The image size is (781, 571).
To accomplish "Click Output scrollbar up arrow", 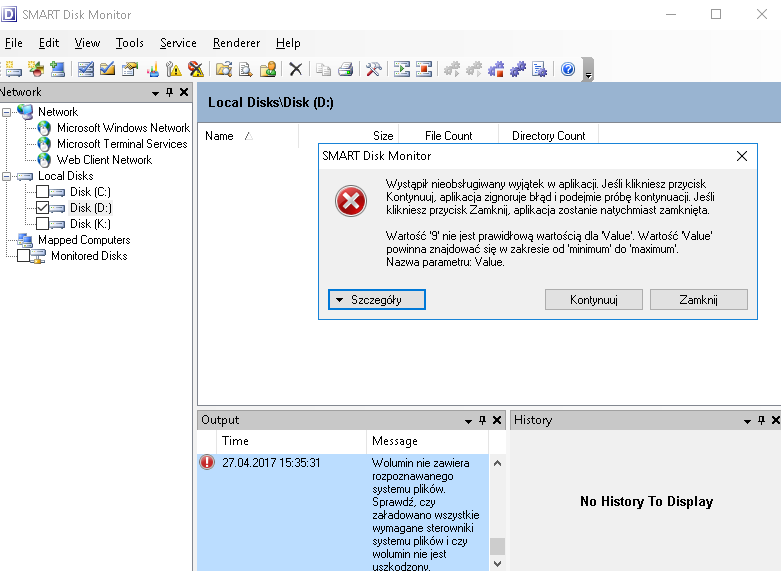I will coord(497,463).
